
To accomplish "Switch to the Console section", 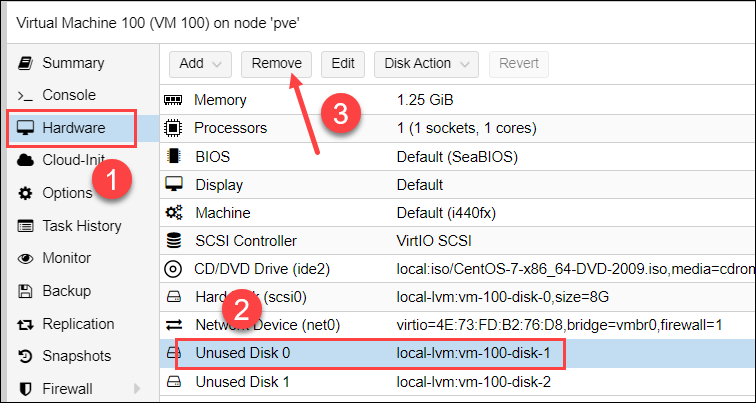I will (x=68, y=95).
